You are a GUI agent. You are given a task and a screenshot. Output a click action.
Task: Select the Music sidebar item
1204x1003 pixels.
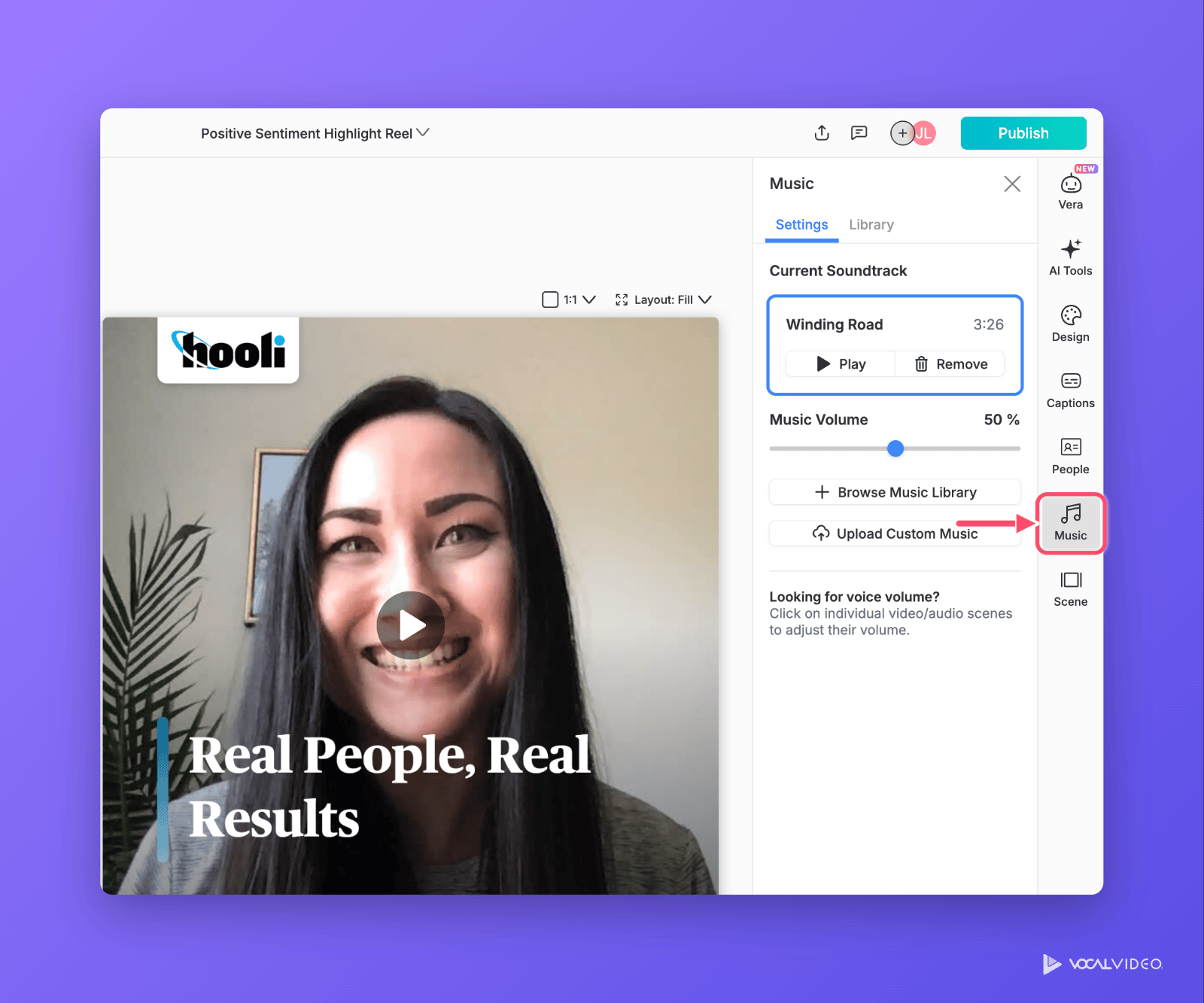point(1071,523)
